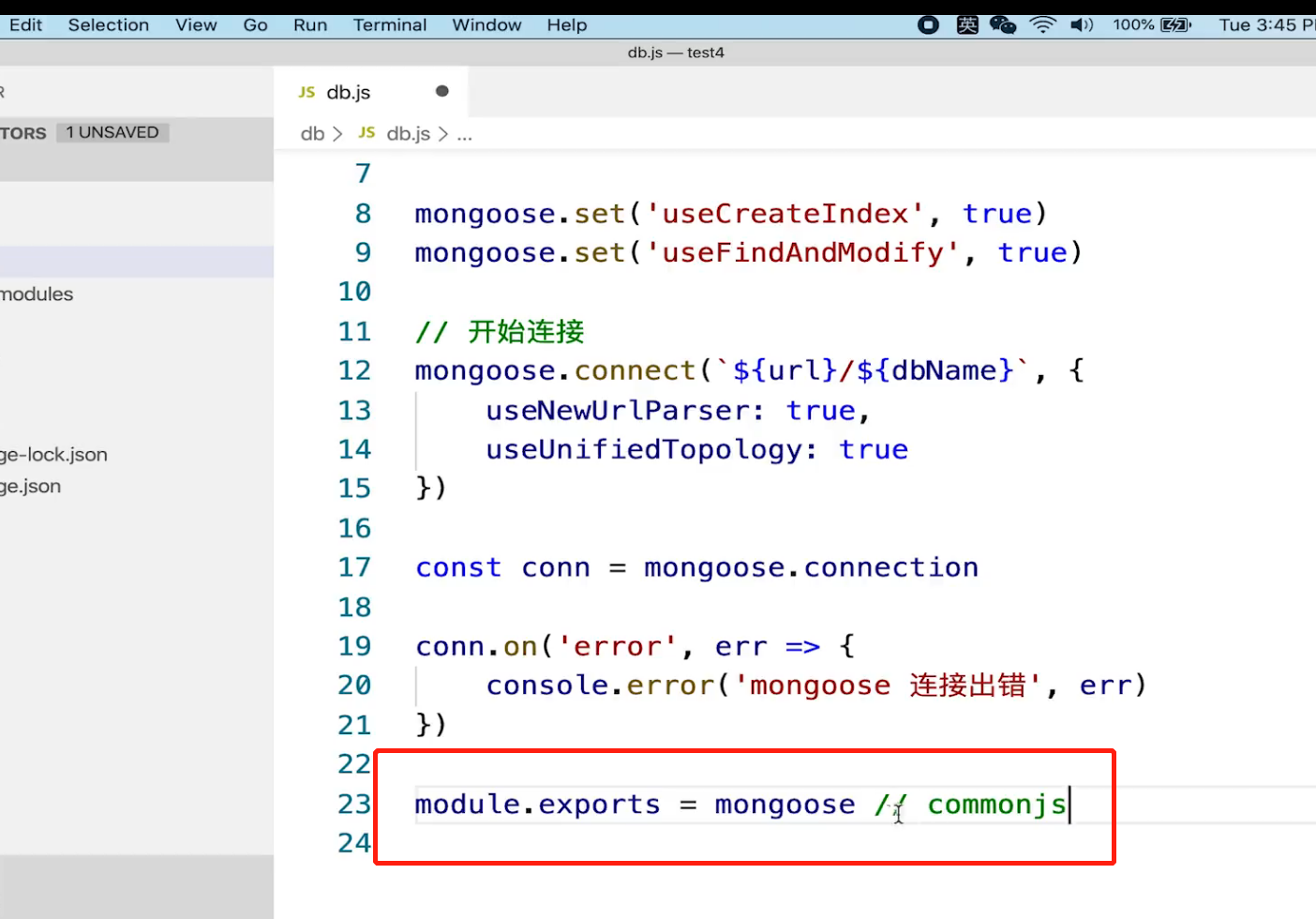The width and height of the screenshot is (1316, 919).
Task: Click the db.js — test4 window title
Action: click(x=676, y=53)
